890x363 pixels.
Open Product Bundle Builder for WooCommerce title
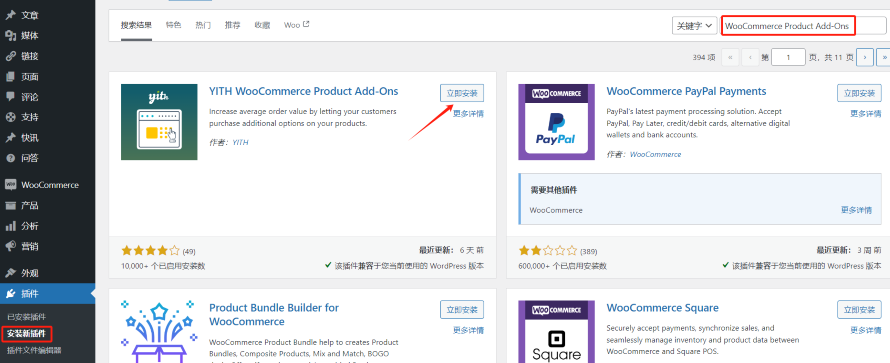coord(274,315)
